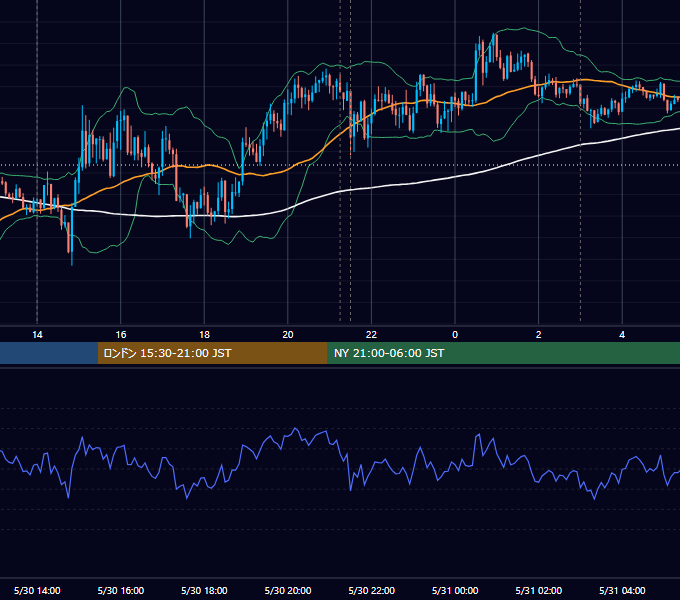680x600 pixels.
Task: Click the 5/30 18:00 time label
Action: [204, 590]
